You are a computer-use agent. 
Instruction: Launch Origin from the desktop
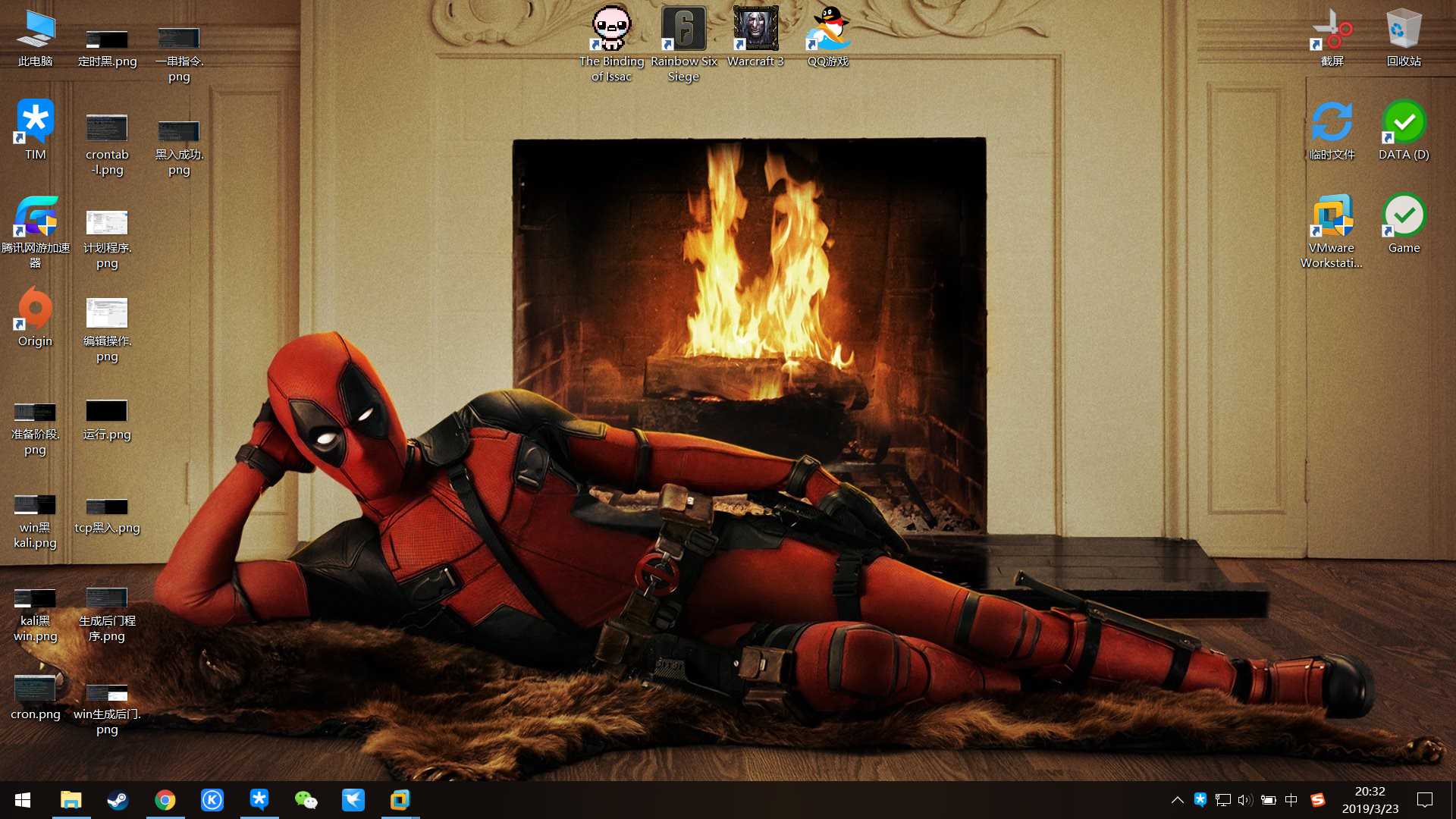point(36,317)
